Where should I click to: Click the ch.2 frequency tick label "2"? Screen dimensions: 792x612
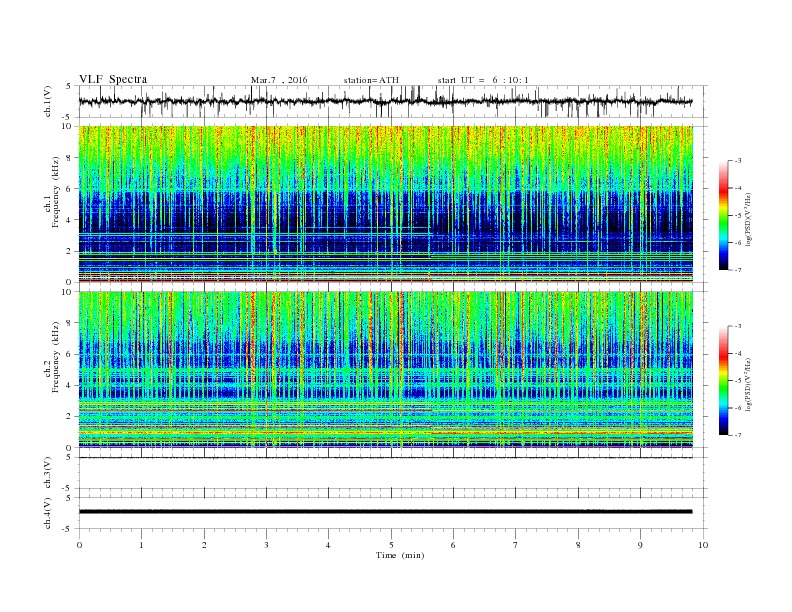click(69, 417)
